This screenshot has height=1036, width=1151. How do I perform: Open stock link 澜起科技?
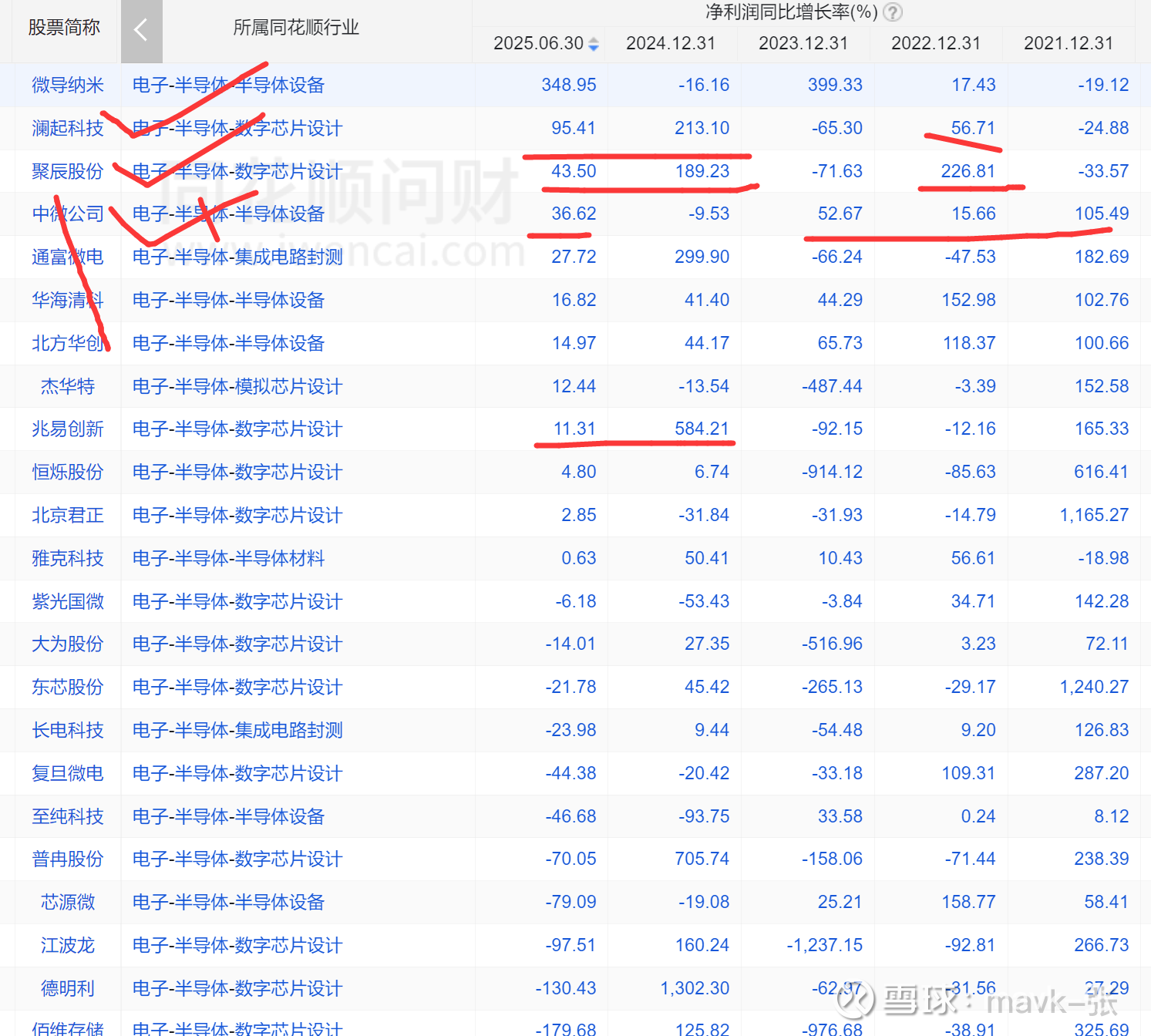pos(68,128)
